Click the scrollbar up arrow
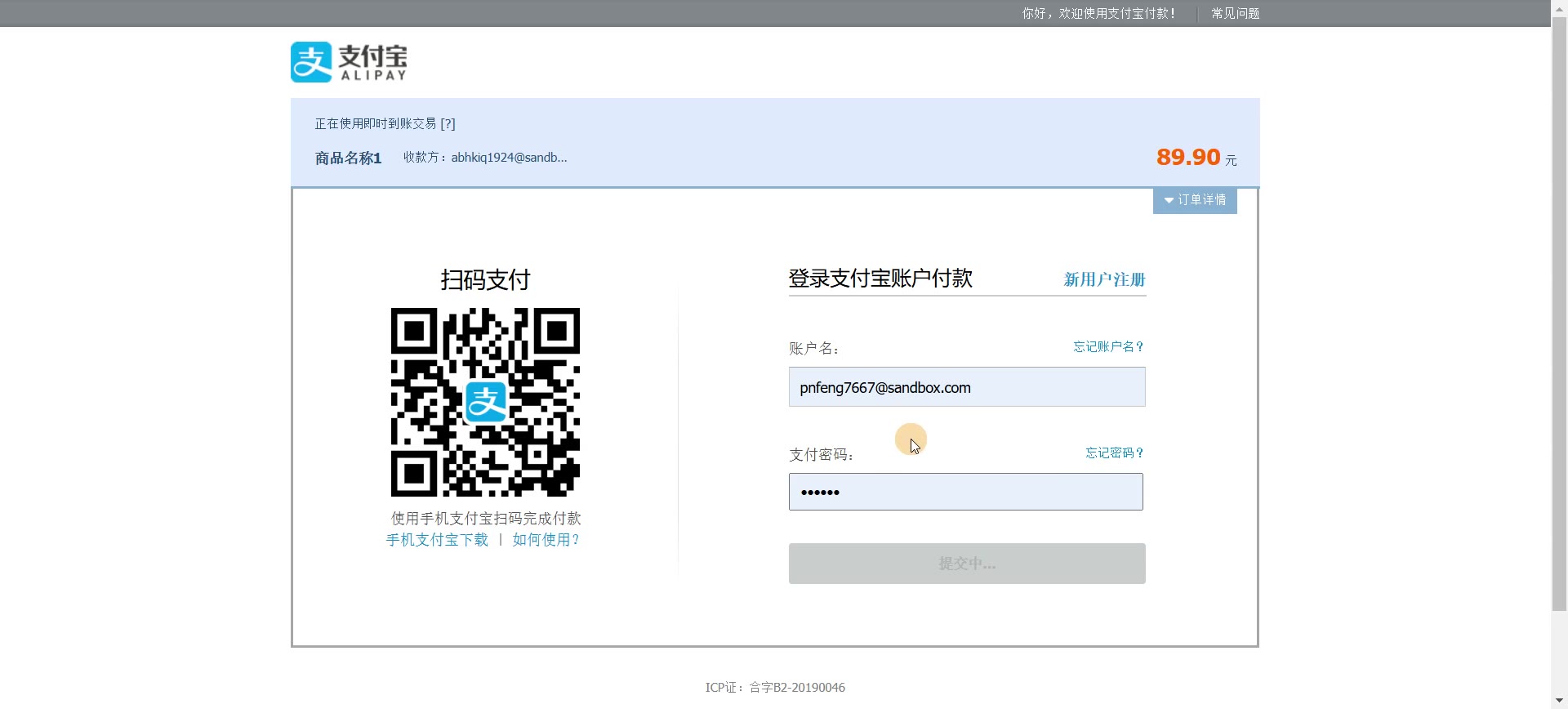The width and height of the screenshot is (1568, 709). pyautogui.click(x=1559, y=7)
